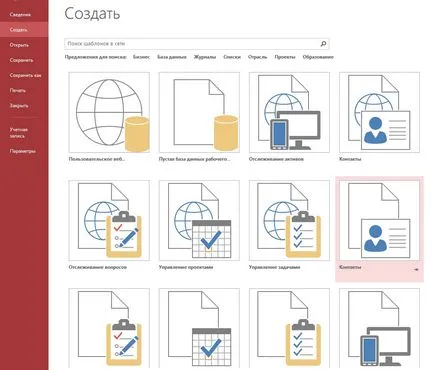Click the Проекты search suggestion

285,57
